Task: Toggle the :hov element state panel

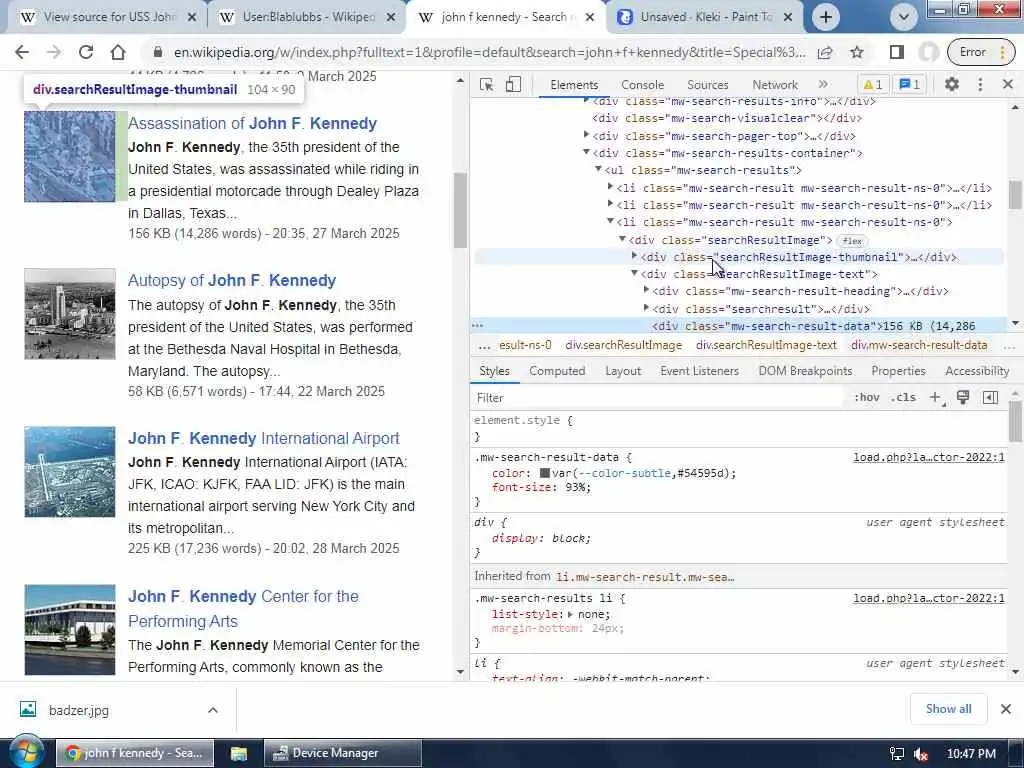Action: 867,397
